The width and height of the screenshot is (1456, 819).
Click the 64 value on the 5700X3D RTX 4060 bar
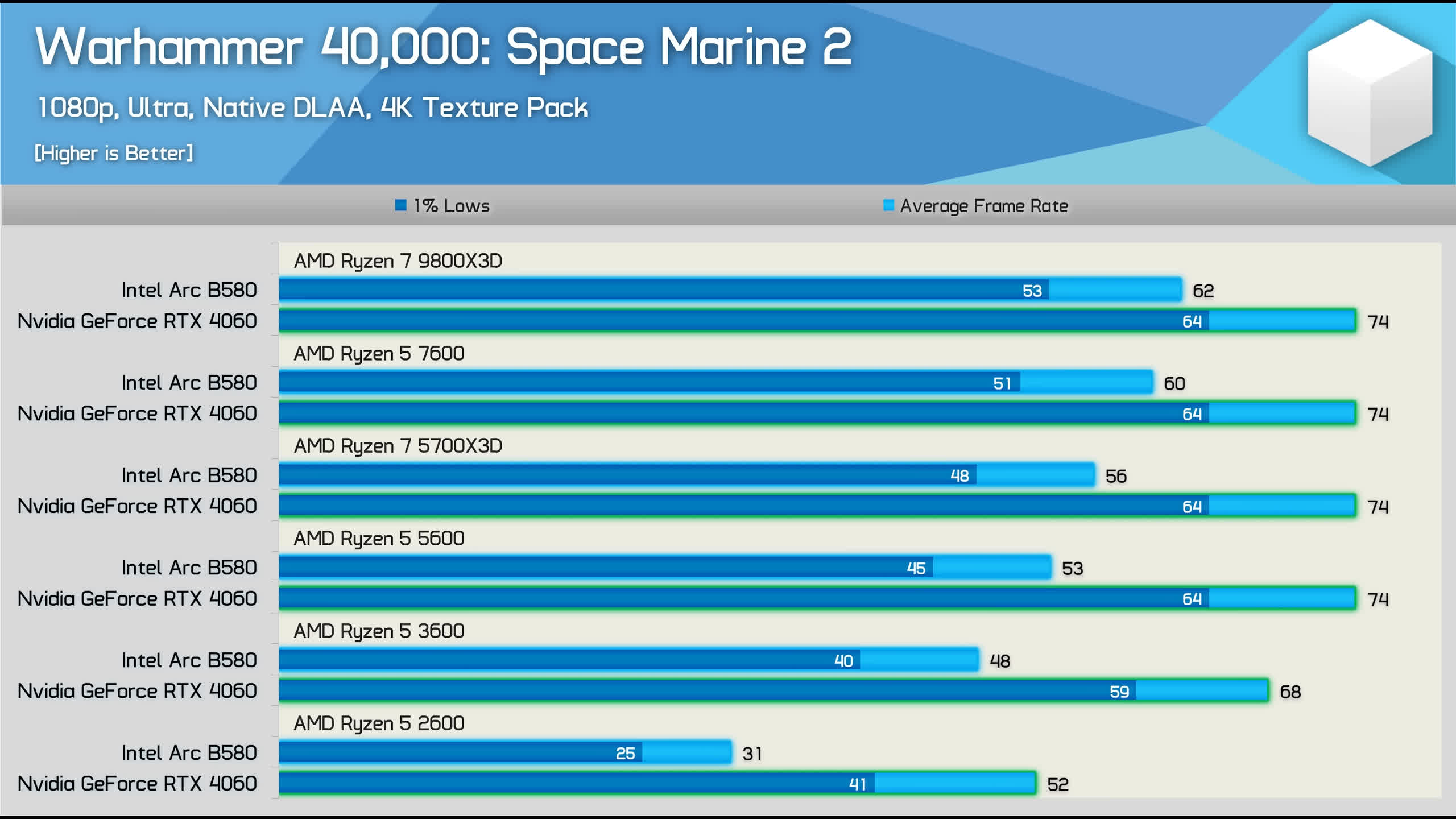click(x=1192, y=507)
